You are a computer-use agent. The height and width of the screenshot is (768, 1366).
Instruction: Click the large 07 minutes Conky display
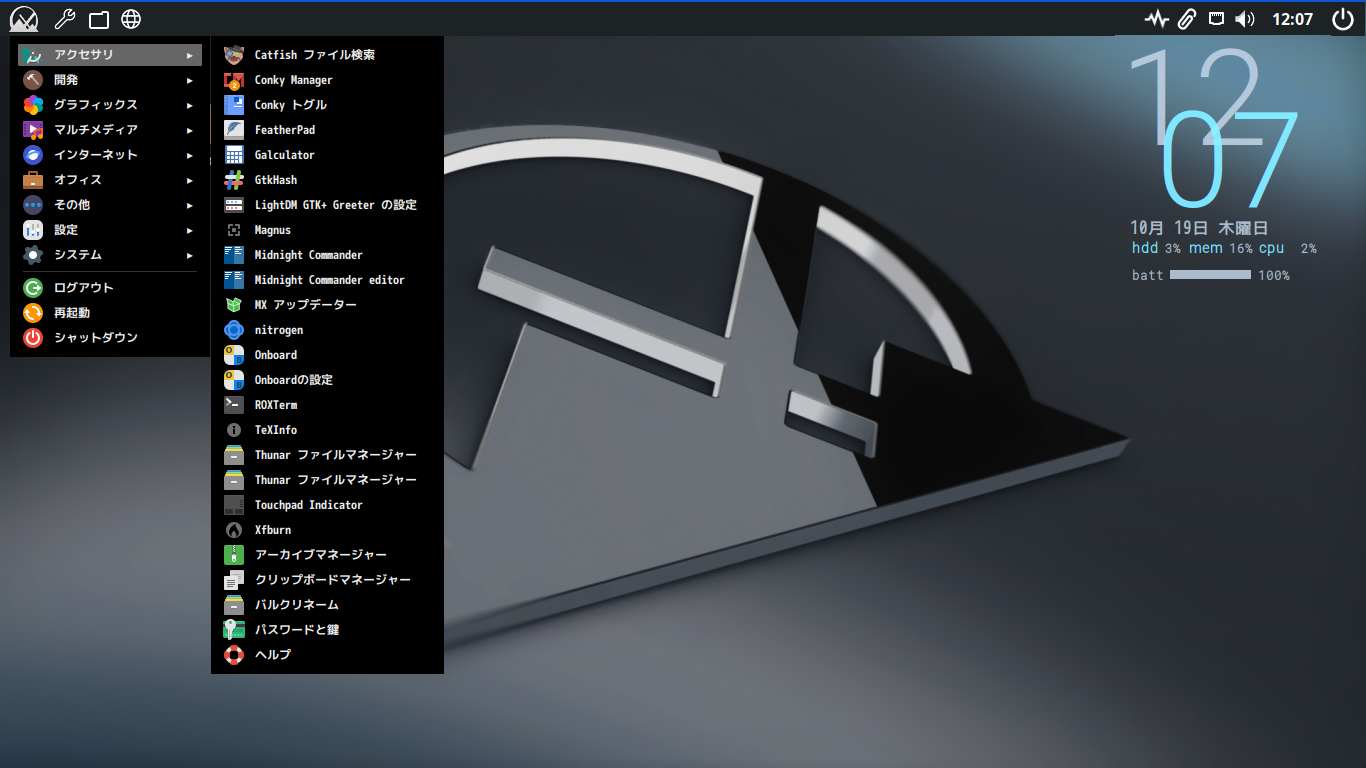click(1230, 160)
